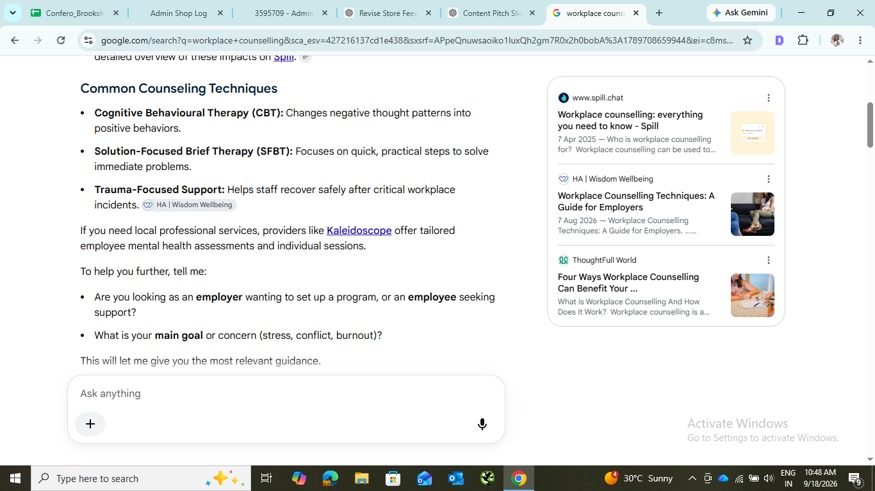Viewport: 875px width, 491px height.
Task: Close the 3595709 - Admin tab
Action: pos(324,12)
